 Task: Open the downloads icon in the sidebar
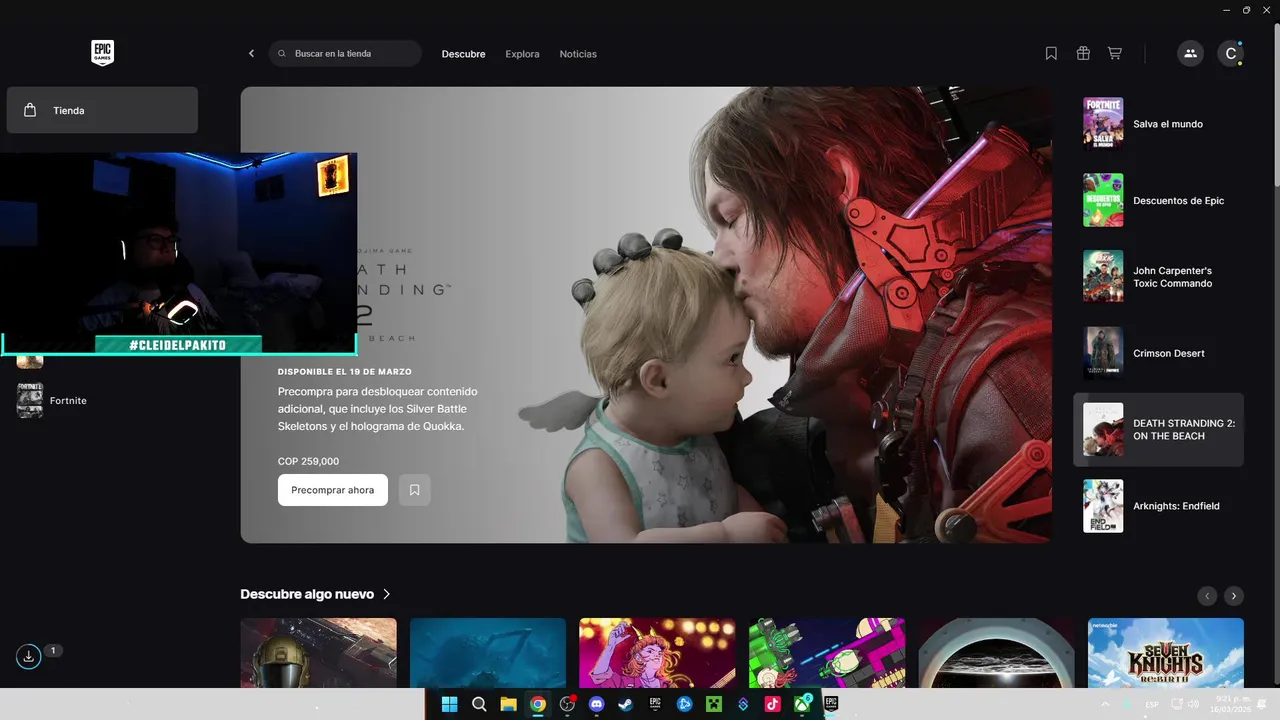(28, 656)
